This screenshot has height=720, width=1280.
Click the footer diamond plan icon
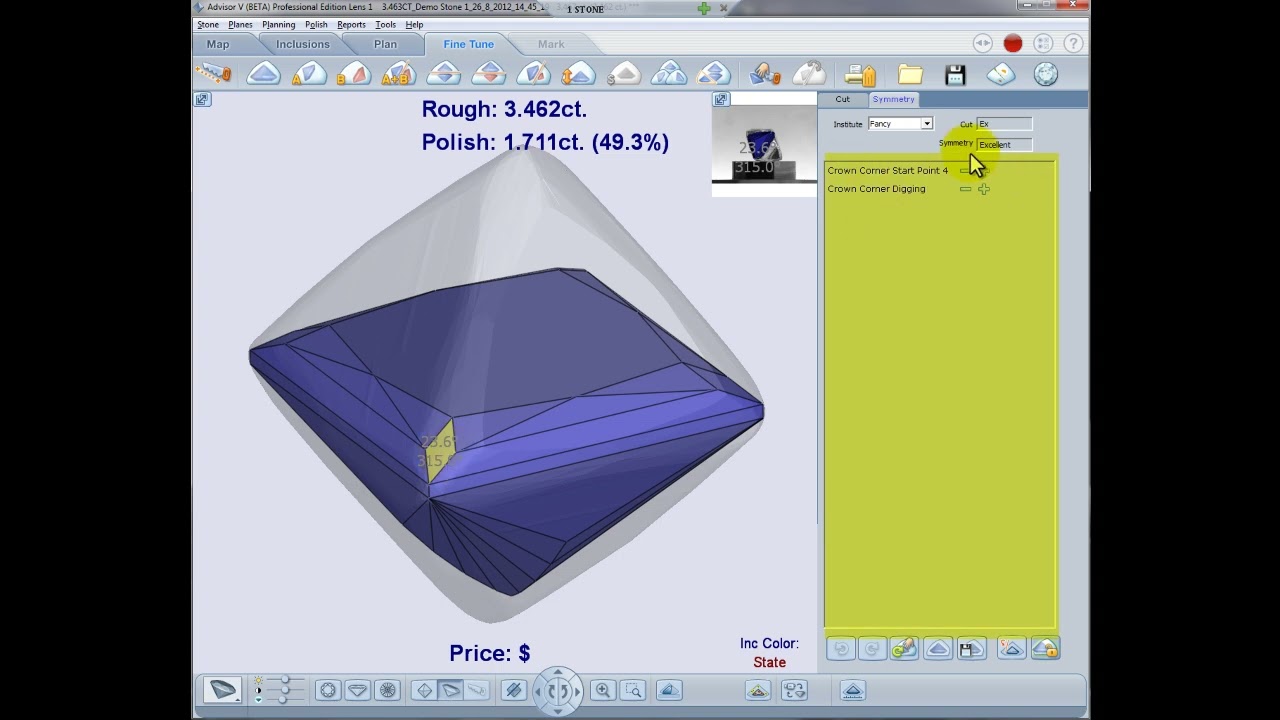938,649
